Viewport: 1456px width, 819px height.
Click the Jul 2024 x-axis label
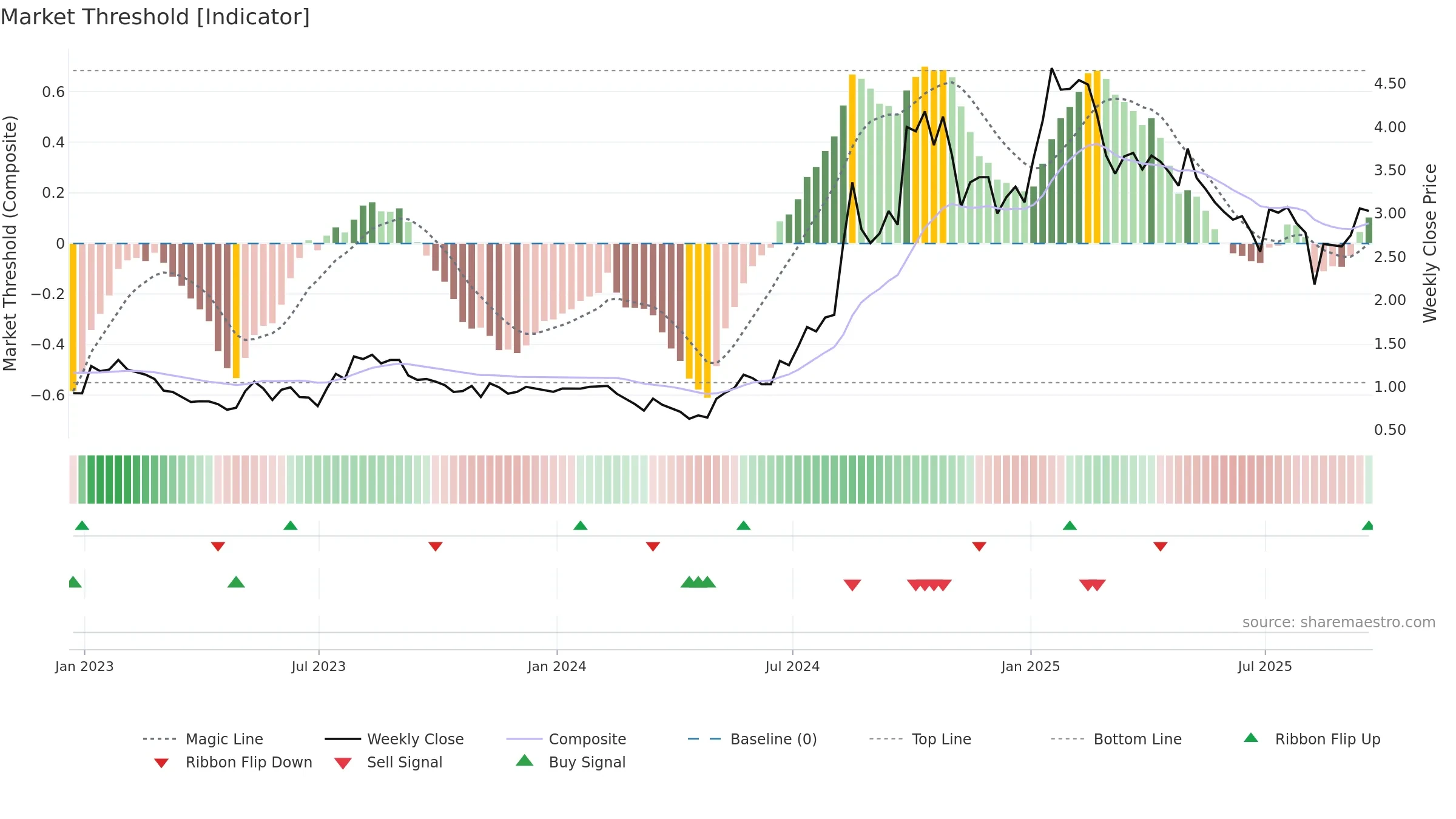(792, 667)
